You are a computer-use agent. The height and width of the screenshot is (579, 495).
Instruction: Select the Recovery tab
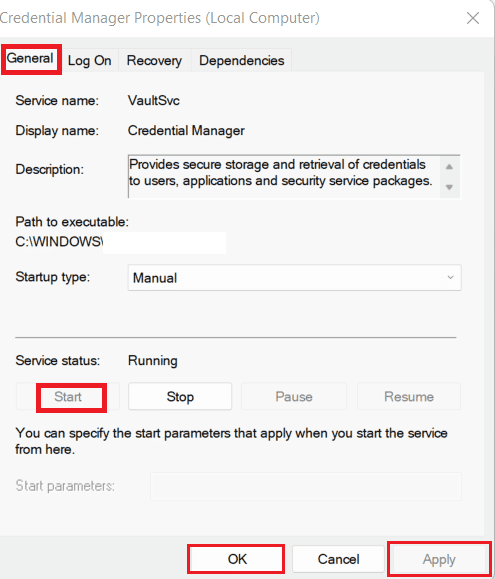pos(154,60)
